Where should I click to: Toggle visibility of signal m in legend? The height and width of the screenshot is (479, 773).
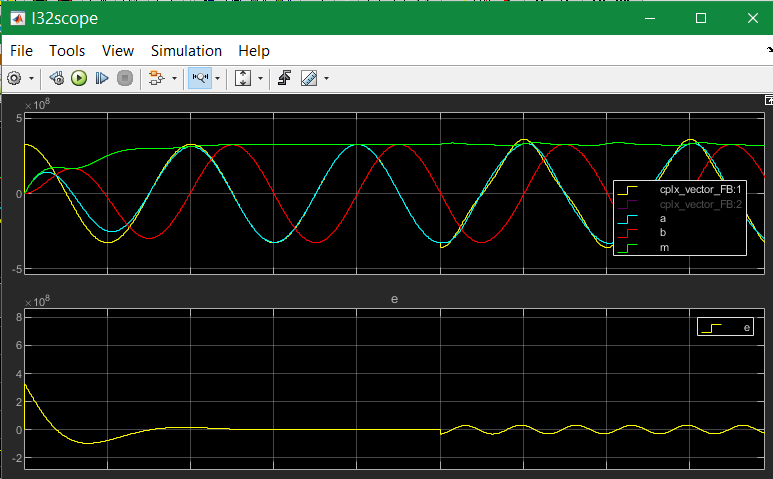click(664, 247)
